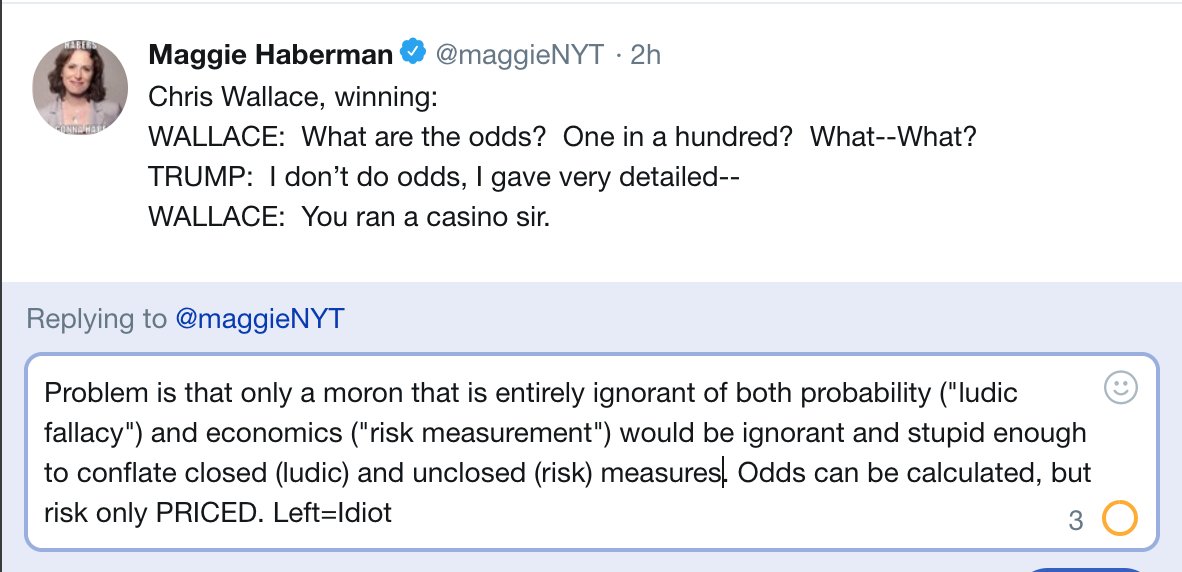Image resolution: width=1182 pixels, height=572 pixels.
Task: Click @maggieNYT in the Replying to line
Action: tap(260, 319)
